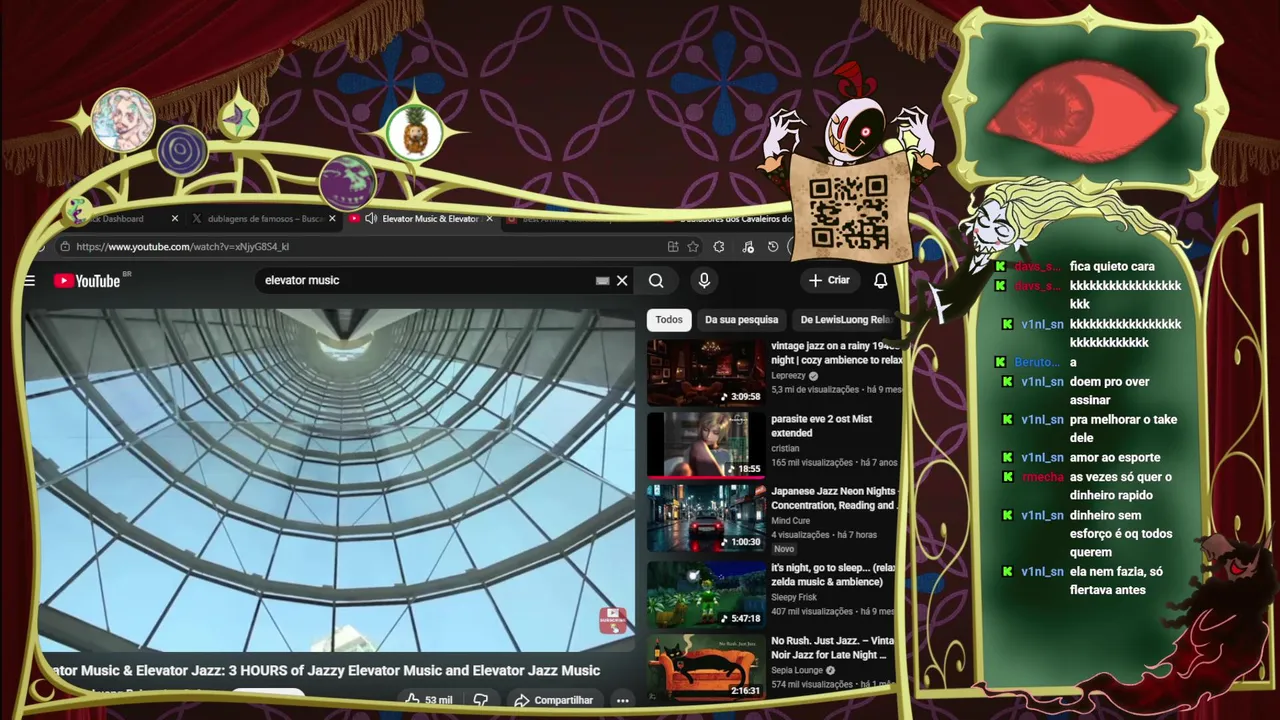Viewport: 1280px width, 720px height.
Task: Dislike the video with thumbs-down
Action: click(x=480, y=700)
